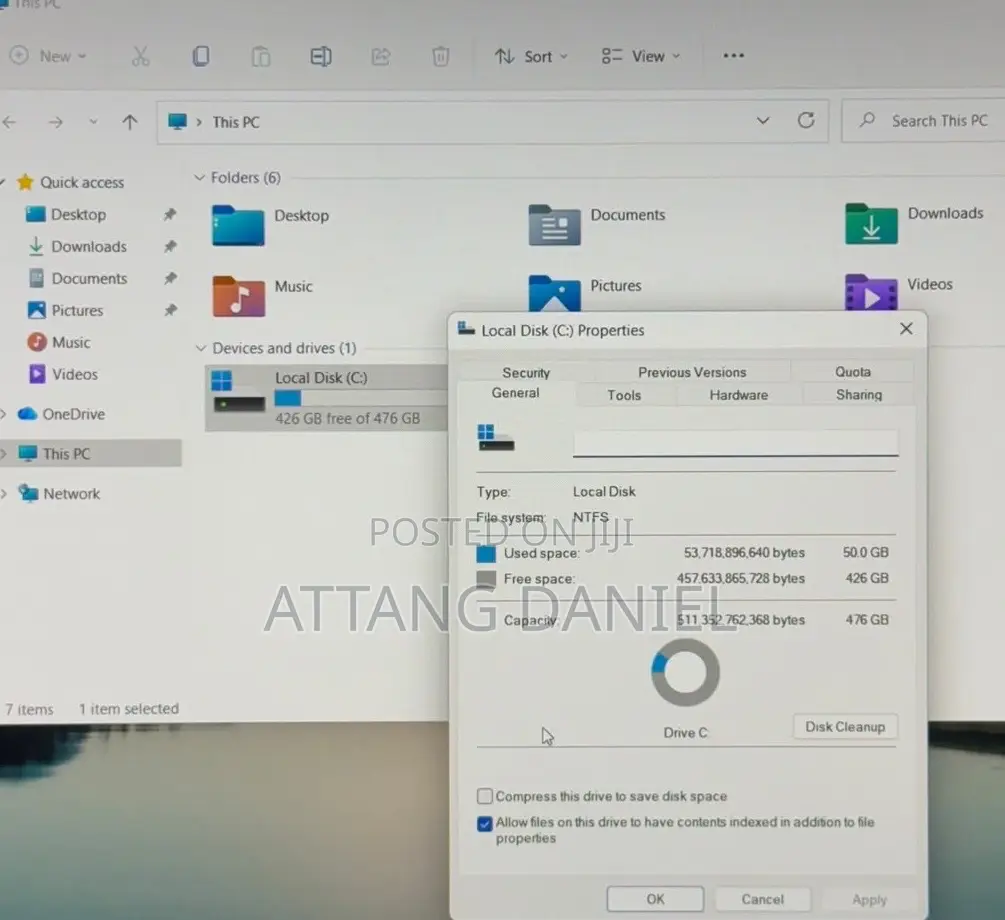This screenshot has height=920, width=1005.
Task: Select OneDrive in the navigation pane
Action: [73, 414]
